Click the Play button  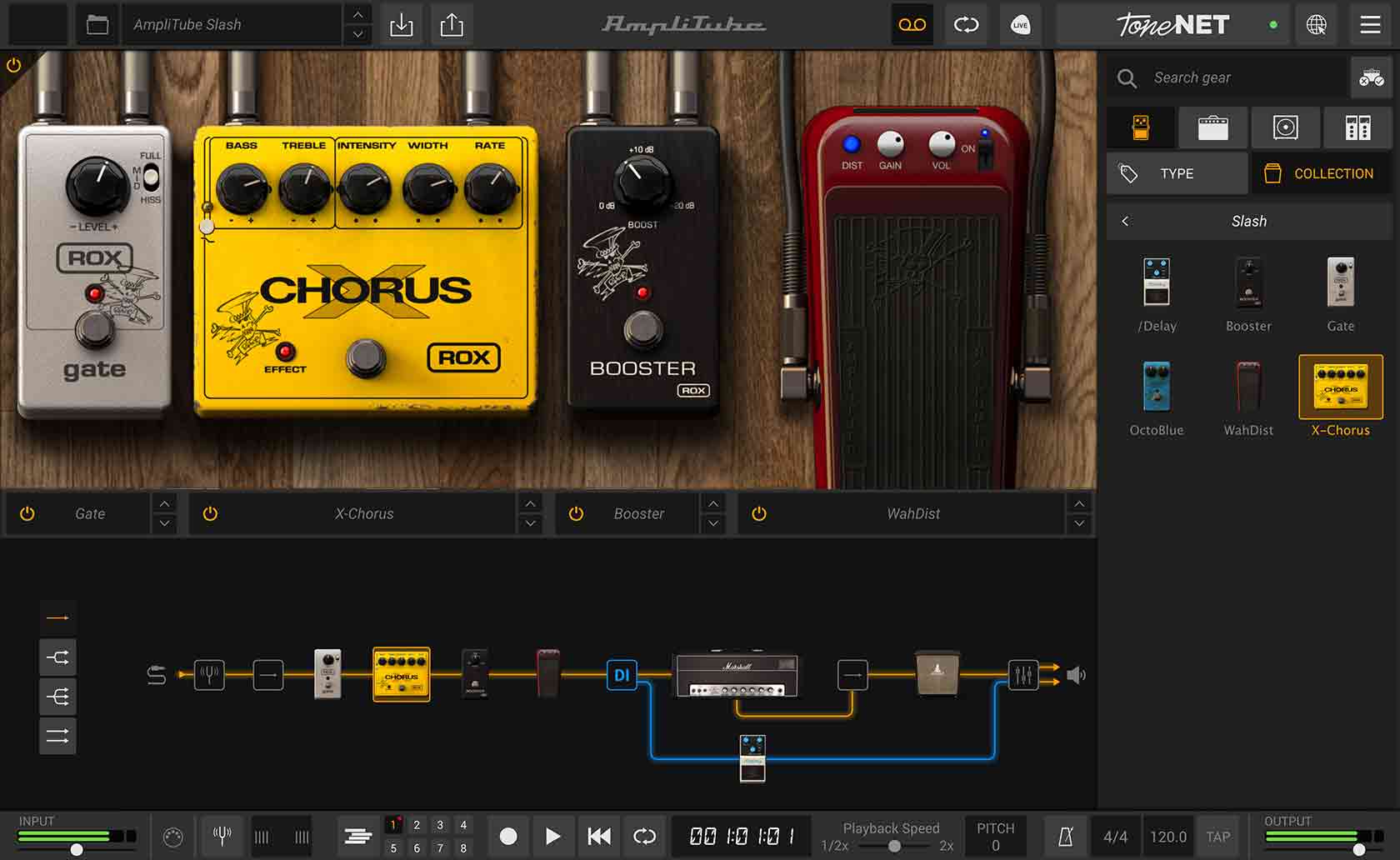click(x=552, y=836)
